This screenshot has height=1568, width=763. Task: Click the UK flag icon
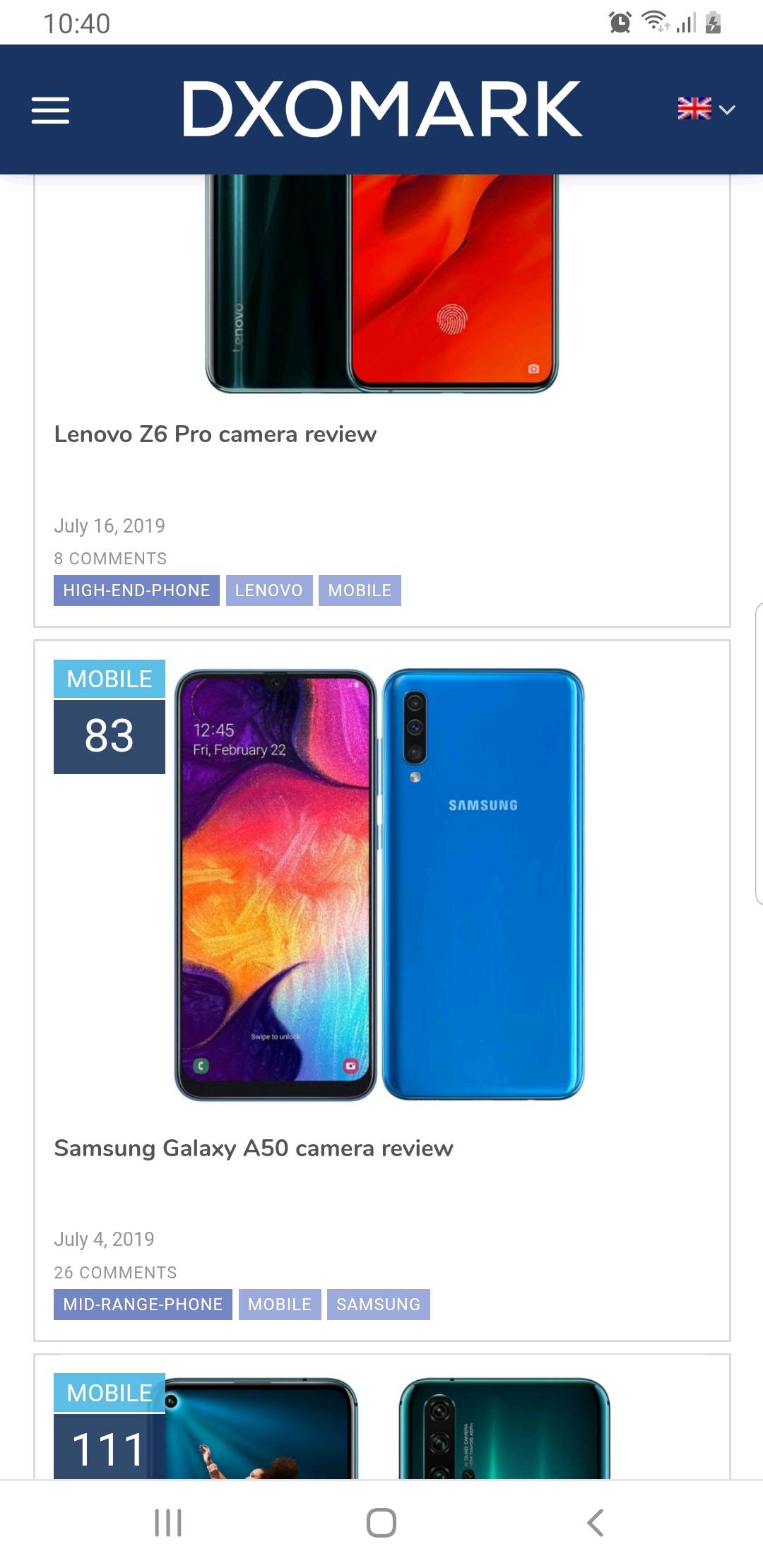pyautogui.click(x=694, y=108)
